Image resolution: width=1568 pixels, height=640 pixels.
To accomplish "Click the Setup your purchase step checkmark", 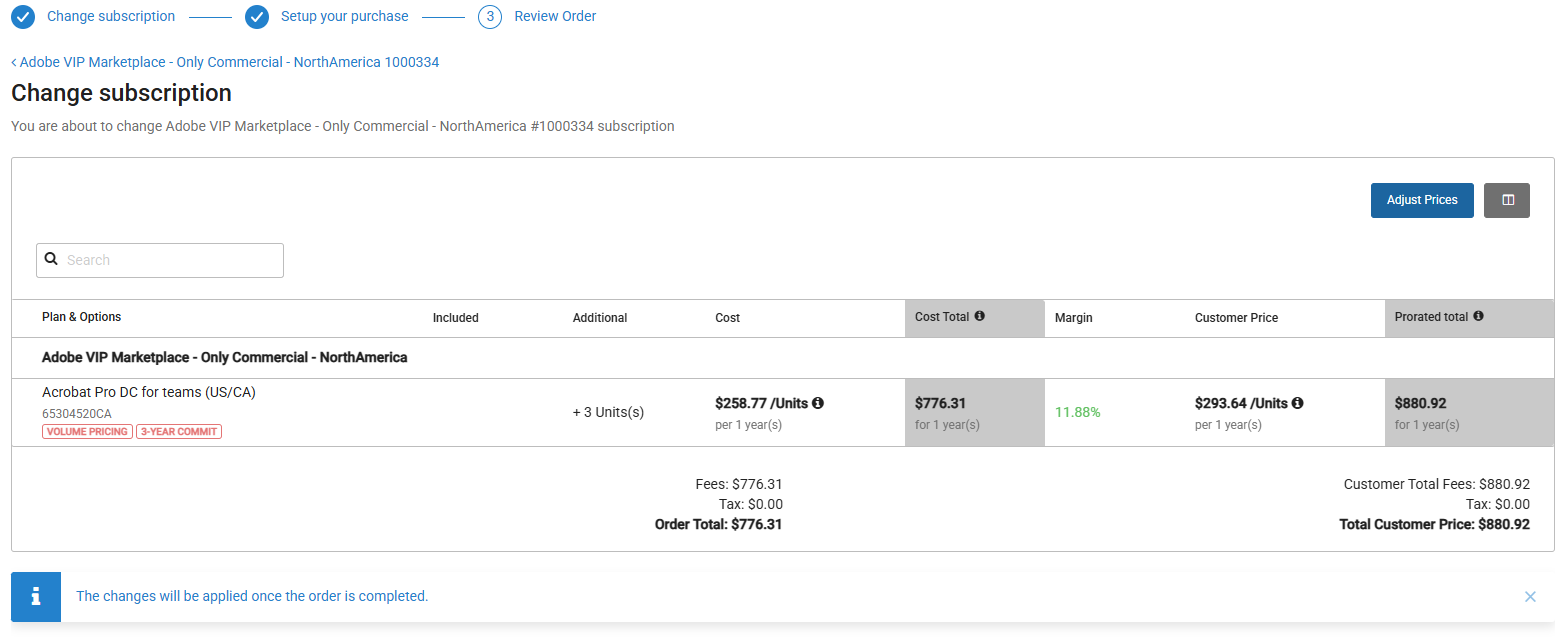I will (x=257, y=16).
